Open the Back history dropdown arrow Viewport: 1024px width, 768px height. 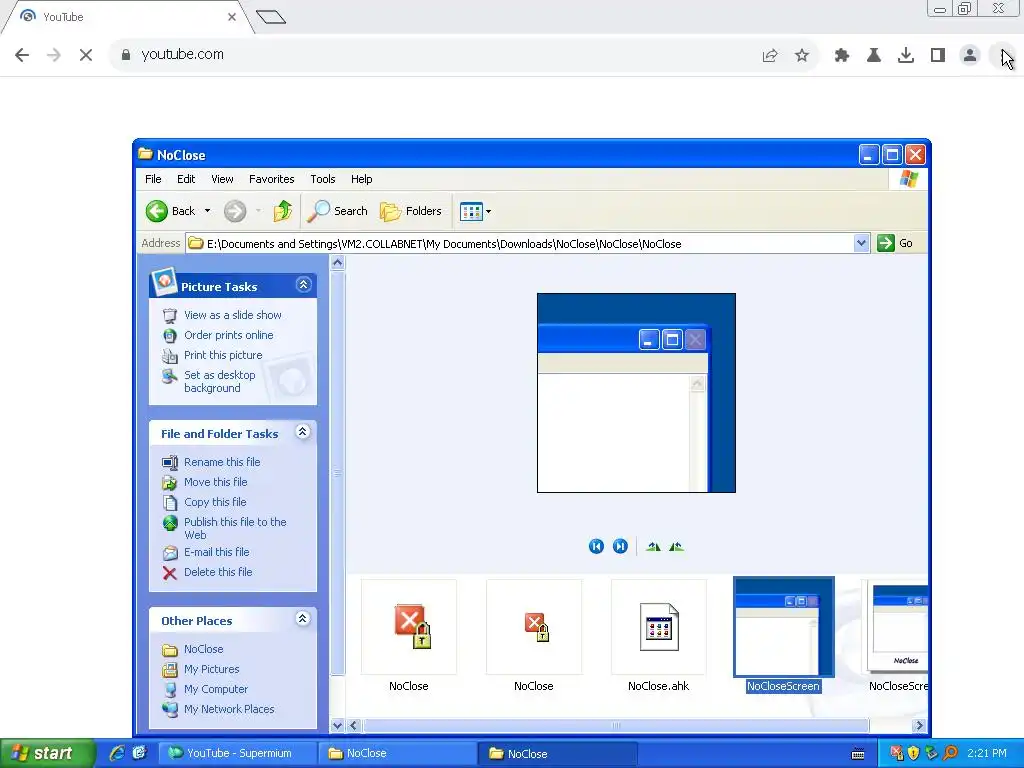click(x=207, y=211)
